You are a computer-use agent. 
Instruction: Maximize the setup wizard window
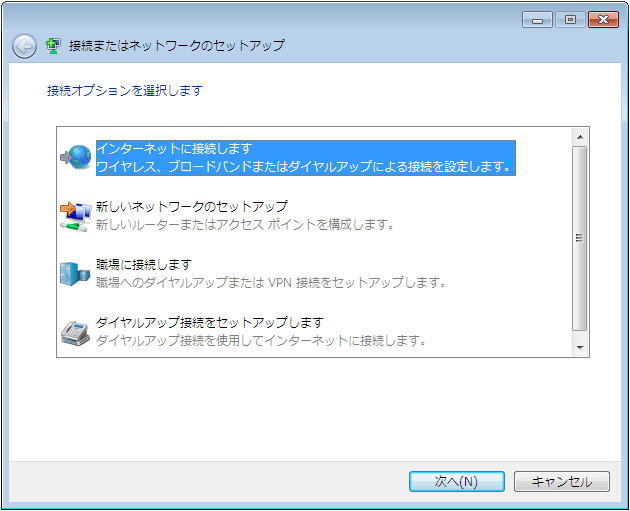tap(570, 20)
